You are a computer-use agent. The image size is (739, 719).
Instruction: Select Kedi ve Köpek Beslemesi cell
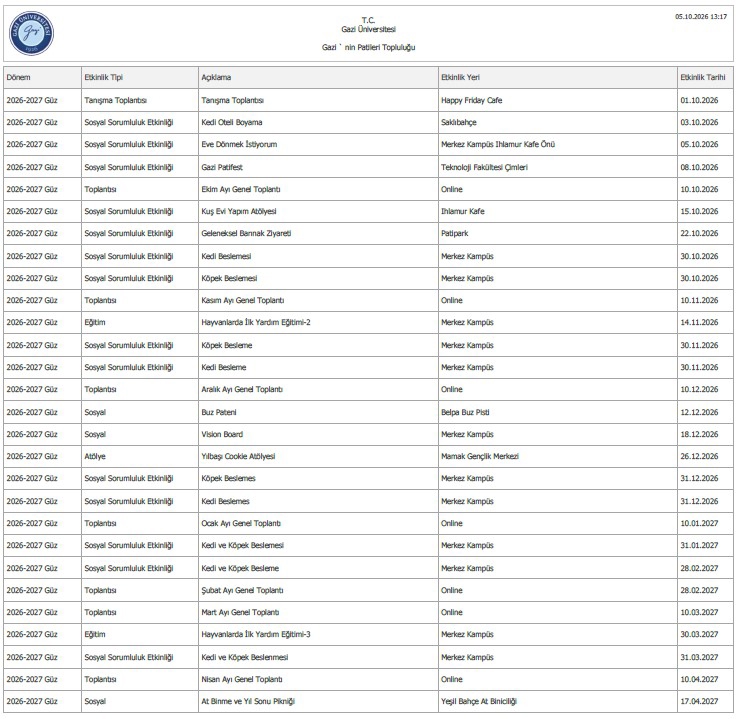[318, 546]
